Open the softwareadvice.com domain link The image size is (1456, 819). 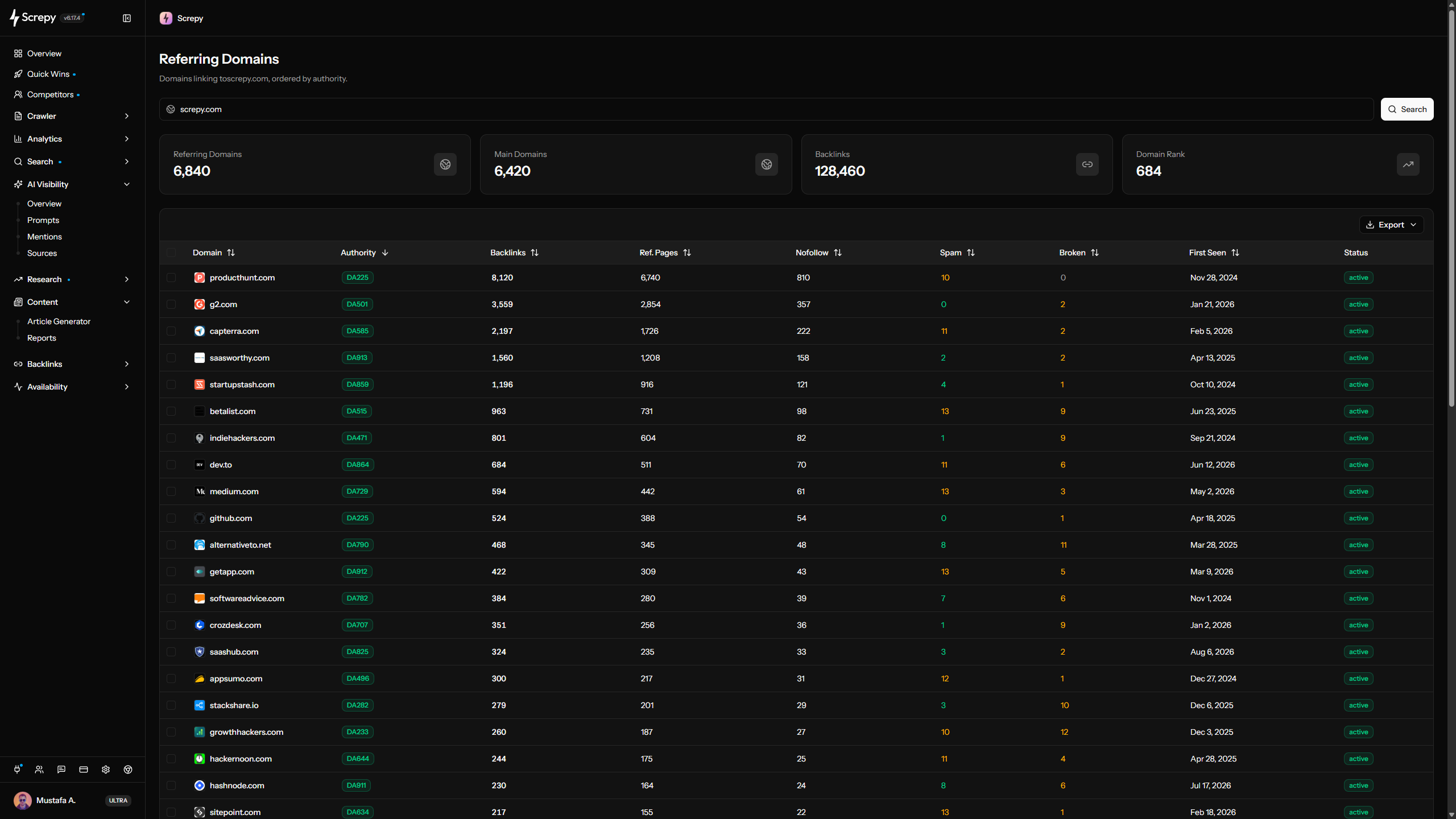click(x=247, y=598)
